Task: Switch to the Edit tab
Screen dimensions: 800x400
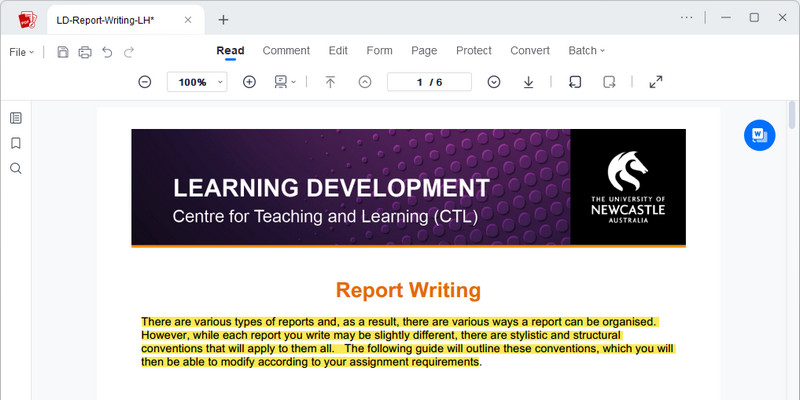Action: (x=338, y=51)
